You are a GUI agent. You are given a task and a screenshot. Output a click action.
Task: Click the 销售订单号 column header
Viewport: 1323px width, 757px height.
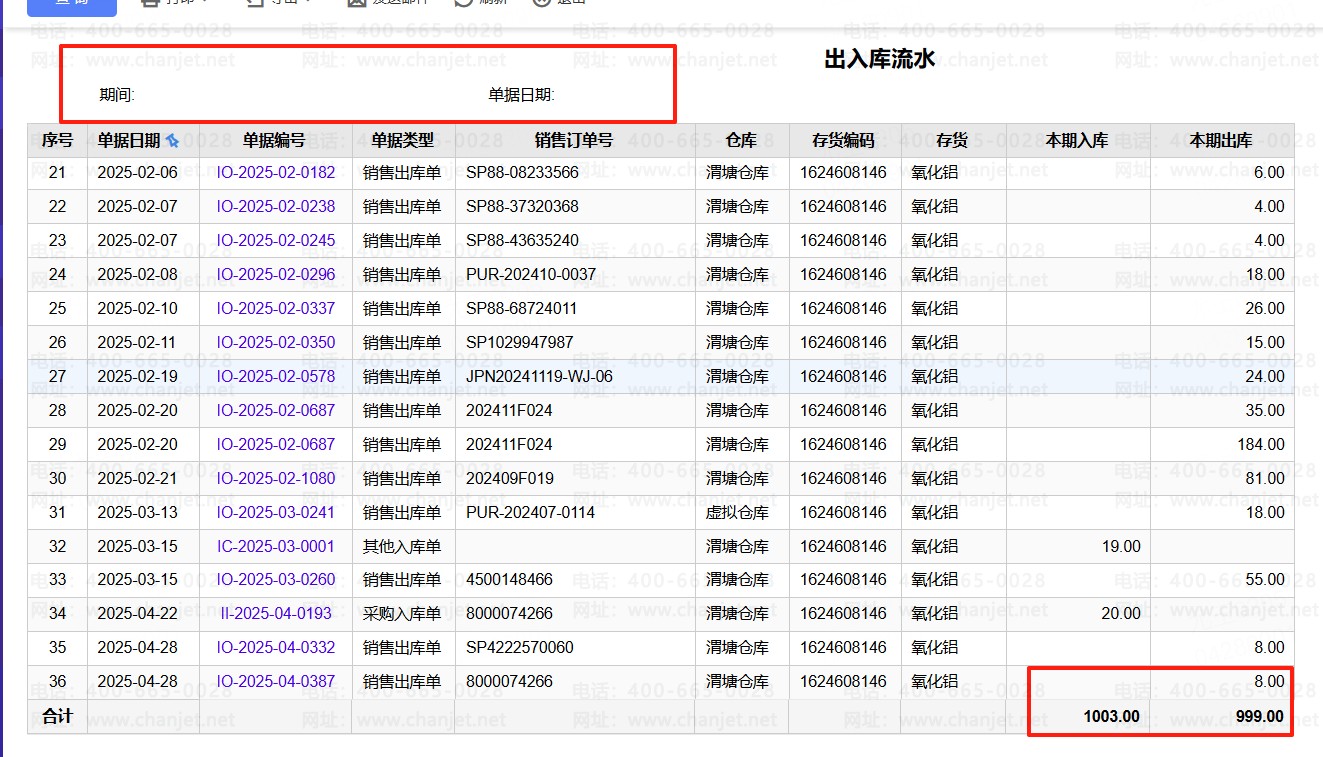574,141
